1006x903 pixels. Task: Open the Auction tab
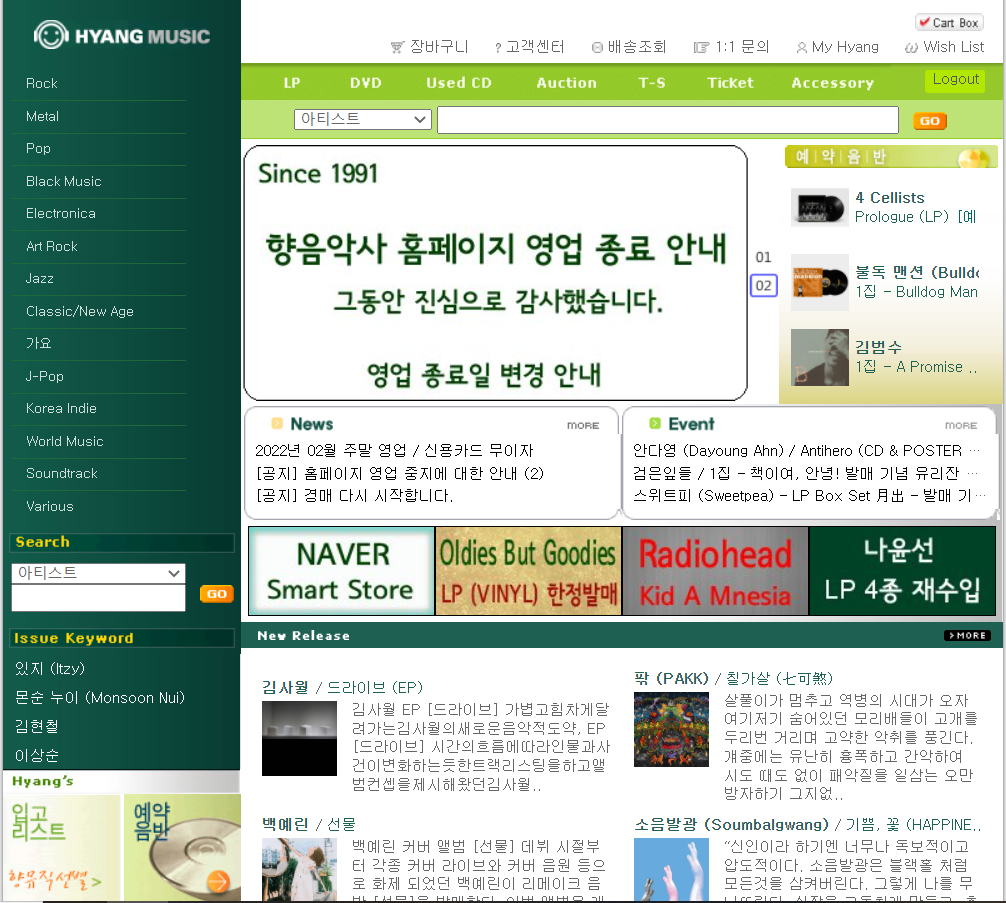567,83
